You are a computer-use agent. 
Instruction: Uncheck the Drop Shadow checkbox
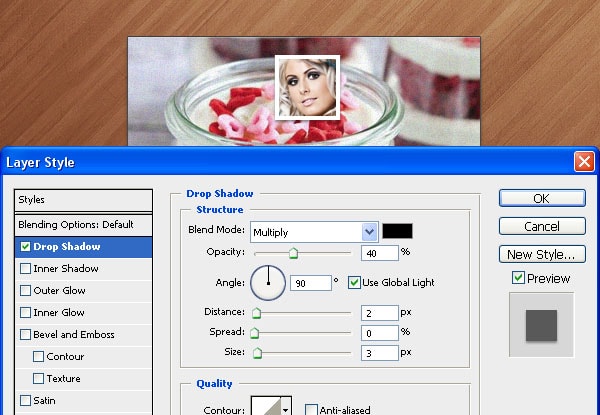tap(25, 246)
